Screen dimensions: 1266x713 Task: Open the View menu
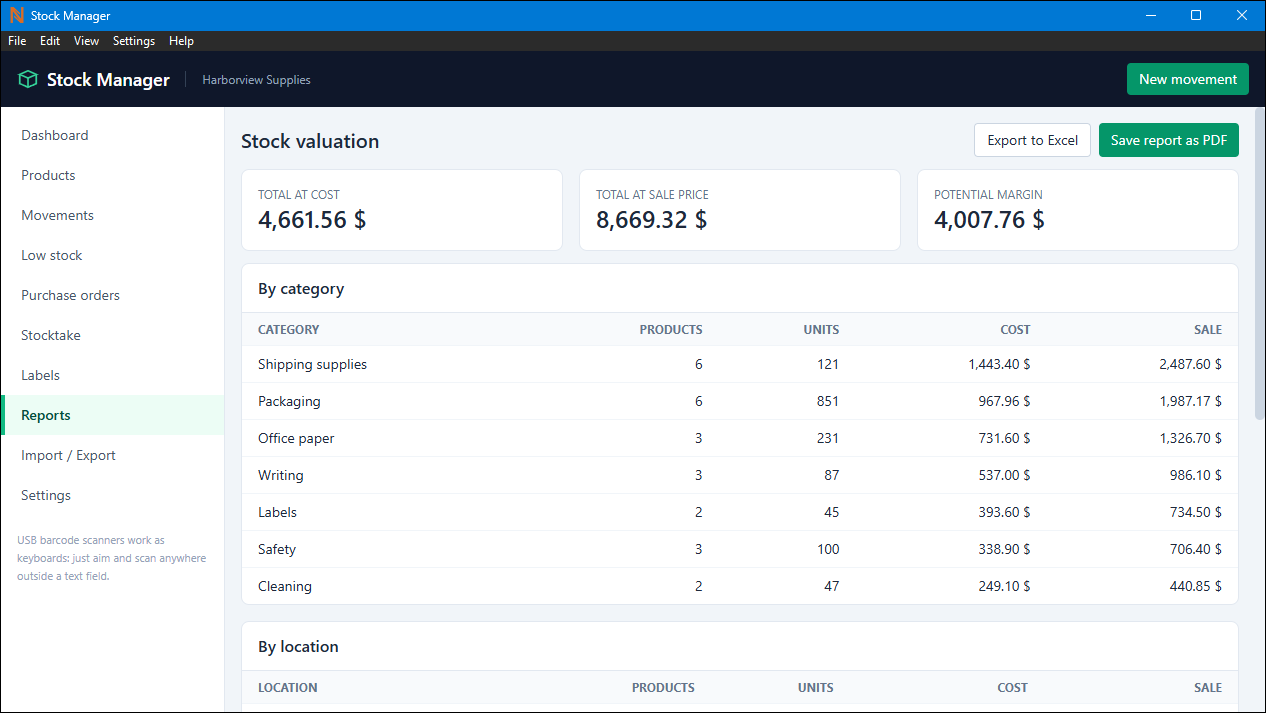[86, 41]
